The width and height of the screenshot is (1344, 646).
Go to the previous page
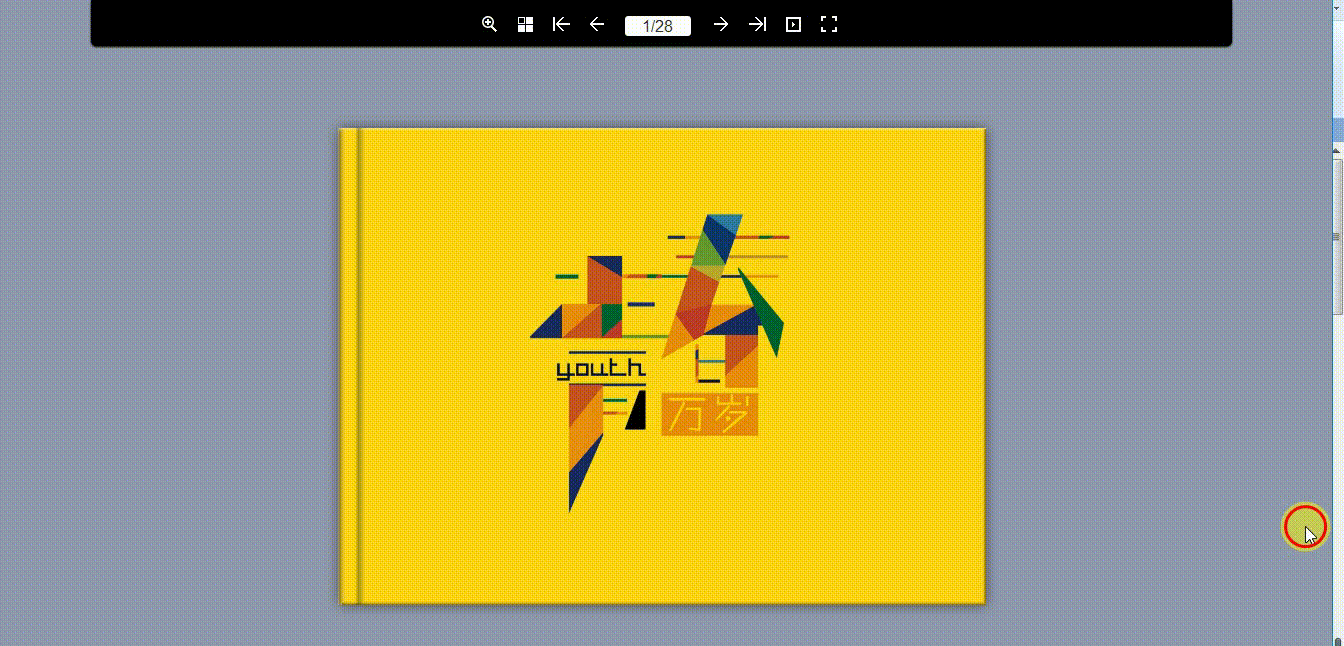[x=597, y=24]
